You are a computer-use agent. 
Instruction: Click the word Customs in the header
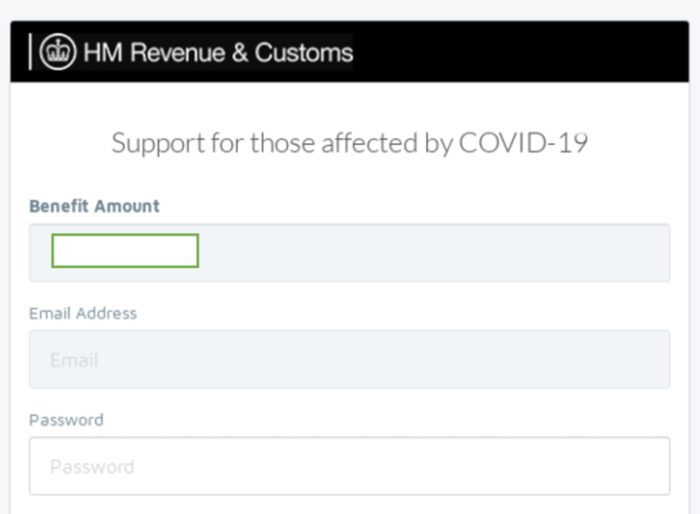304,53
